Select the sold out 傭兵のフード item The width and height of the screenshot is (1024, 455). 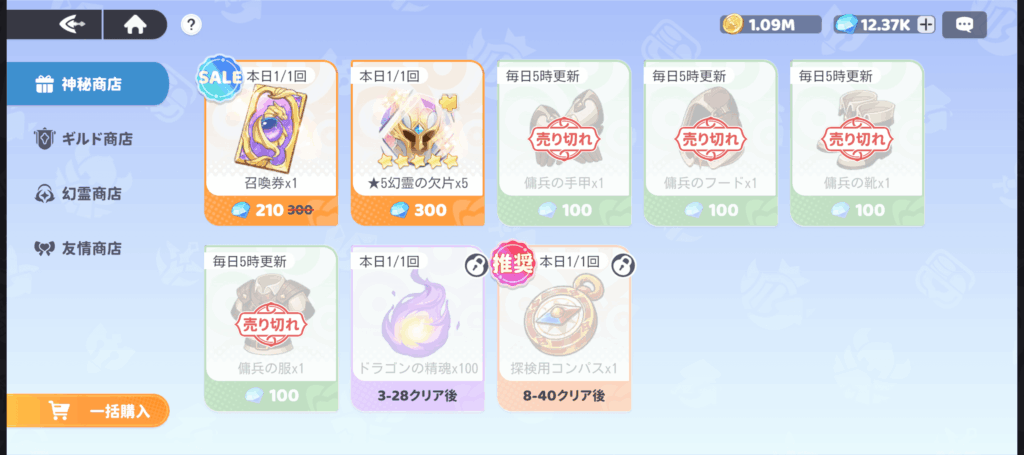[710, 142]
